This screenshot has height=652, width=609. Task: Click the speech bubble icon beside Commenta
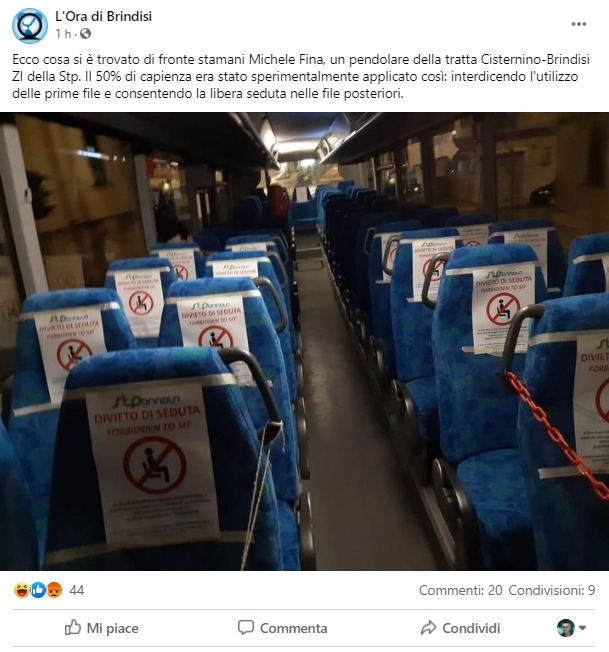click(246, 627)
